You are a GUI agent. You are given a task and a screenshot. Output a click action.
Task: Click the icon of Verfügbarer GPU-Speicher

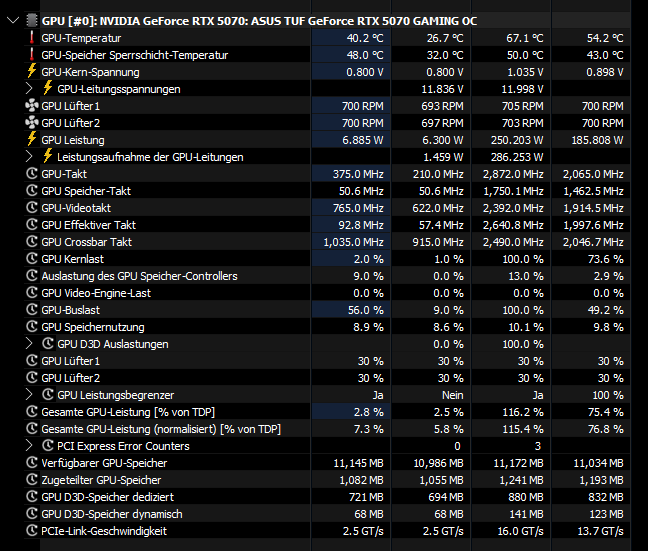32,462
